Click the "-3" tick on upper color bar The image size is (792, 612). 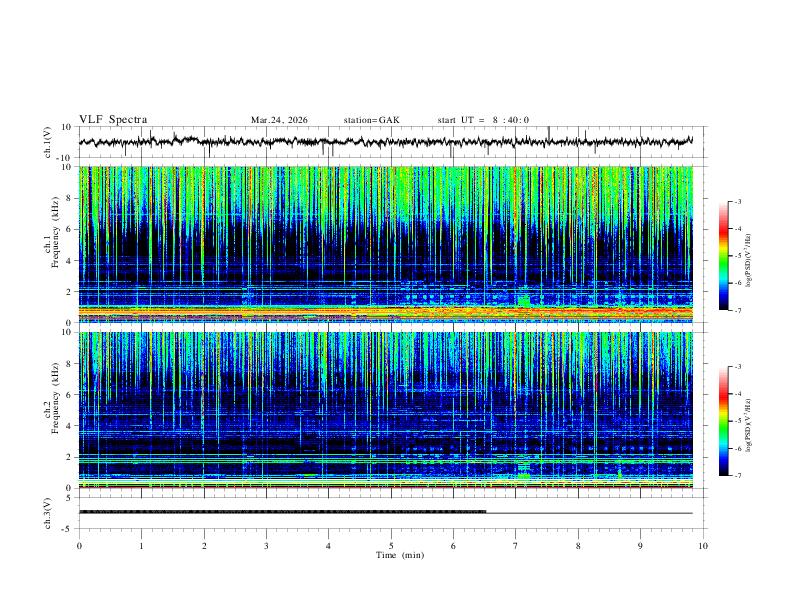pyautogui.click(x=737, y=201)
